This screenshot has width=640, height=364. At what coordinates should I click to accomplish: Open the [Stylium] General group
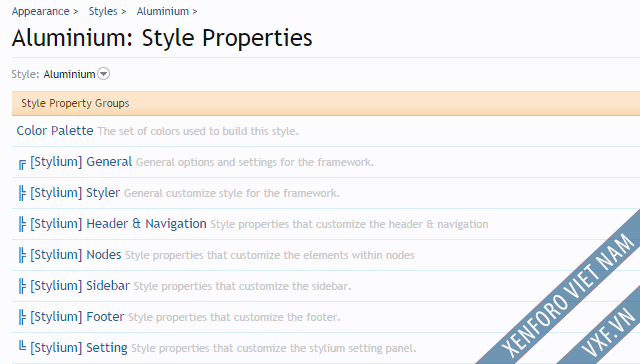pos(81,162)
